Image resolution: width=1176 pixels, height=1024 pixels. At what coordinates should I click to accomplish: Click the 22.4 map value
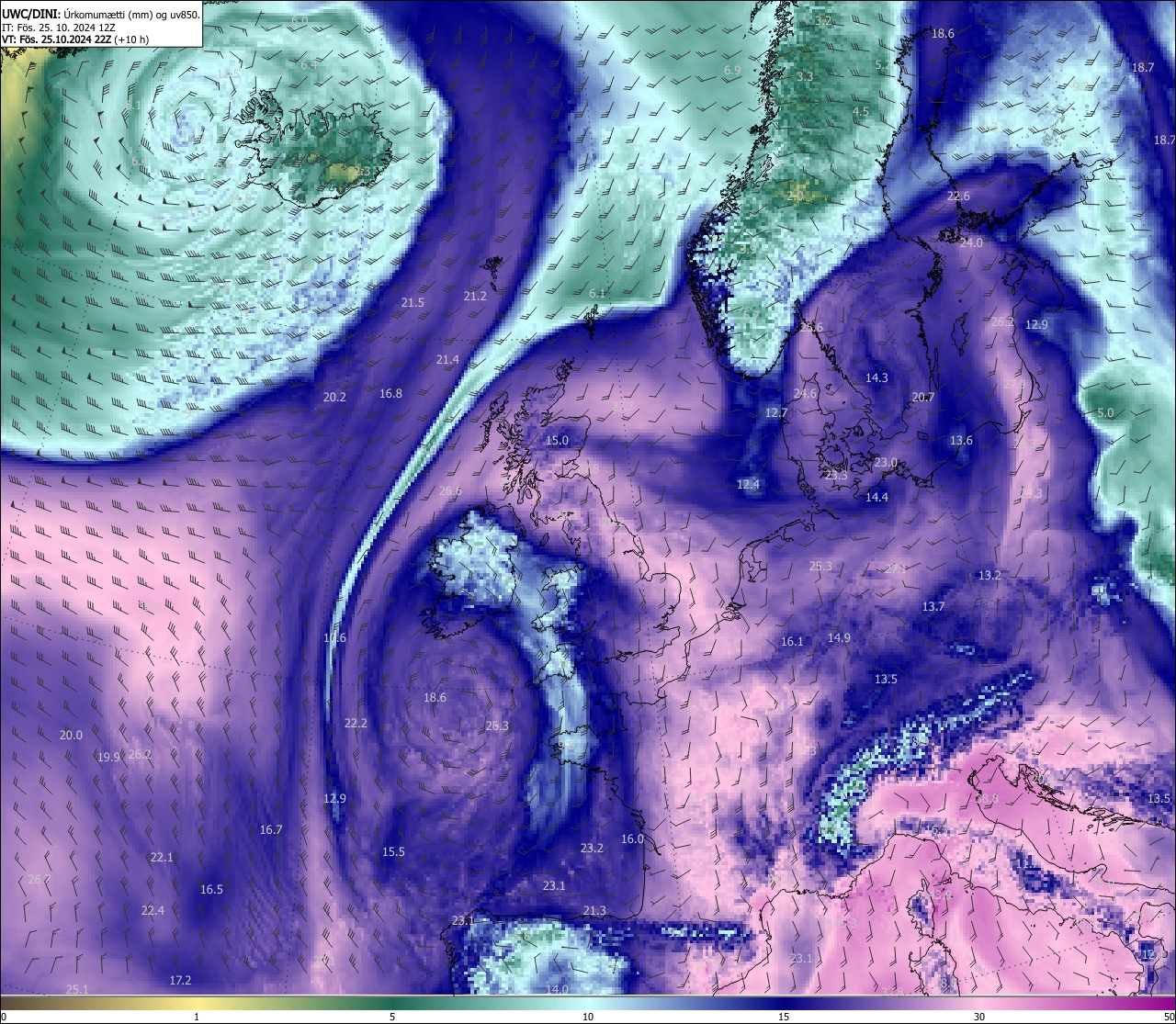pos(153,911)
